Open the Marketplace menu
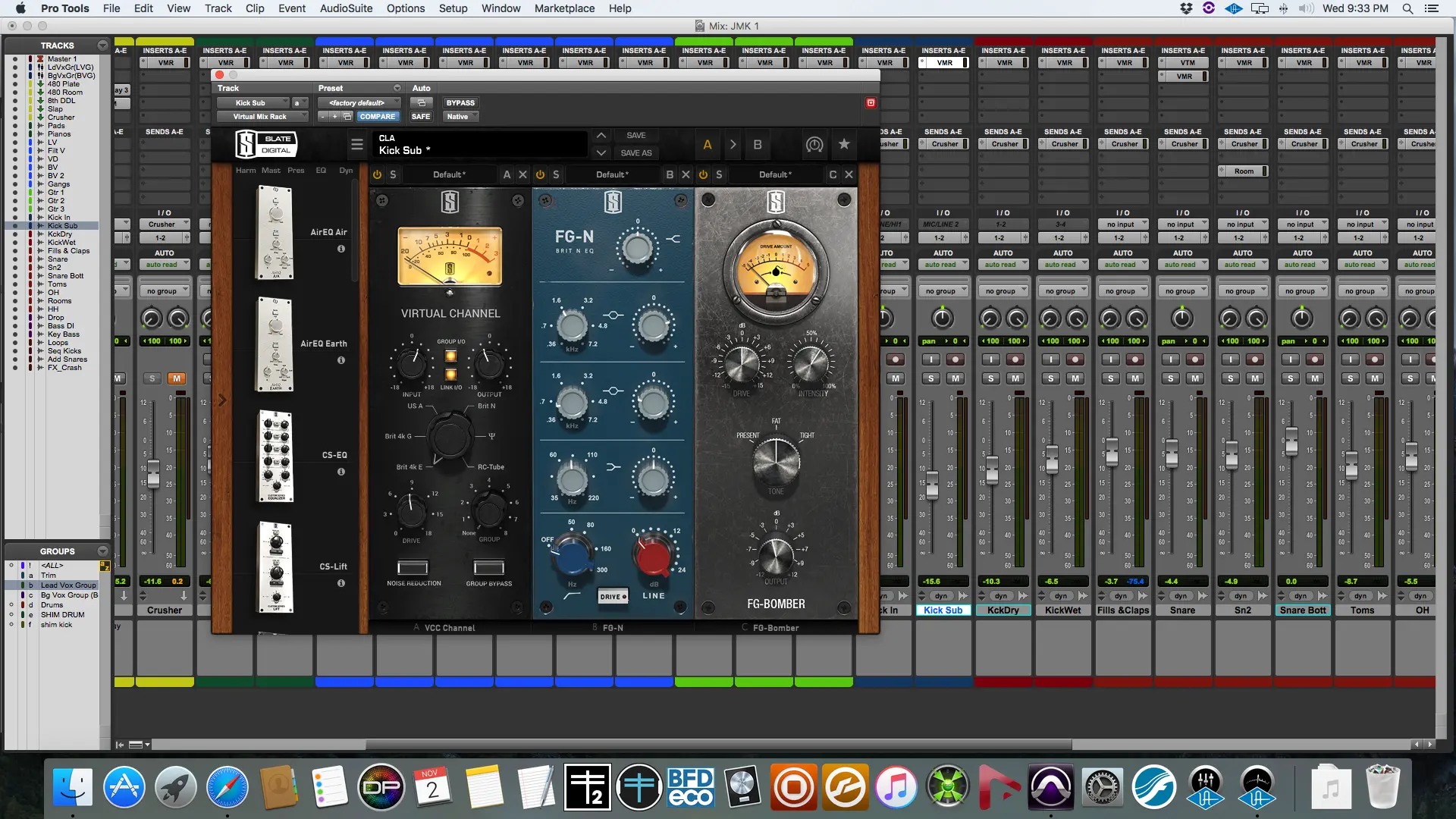 click(x=564, y=8)
